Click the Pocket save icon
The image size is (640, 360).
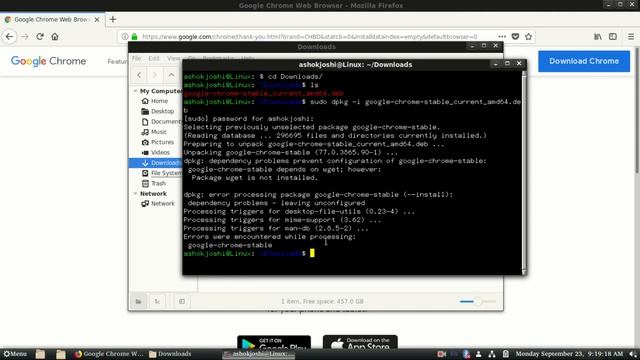coord(515,37)
